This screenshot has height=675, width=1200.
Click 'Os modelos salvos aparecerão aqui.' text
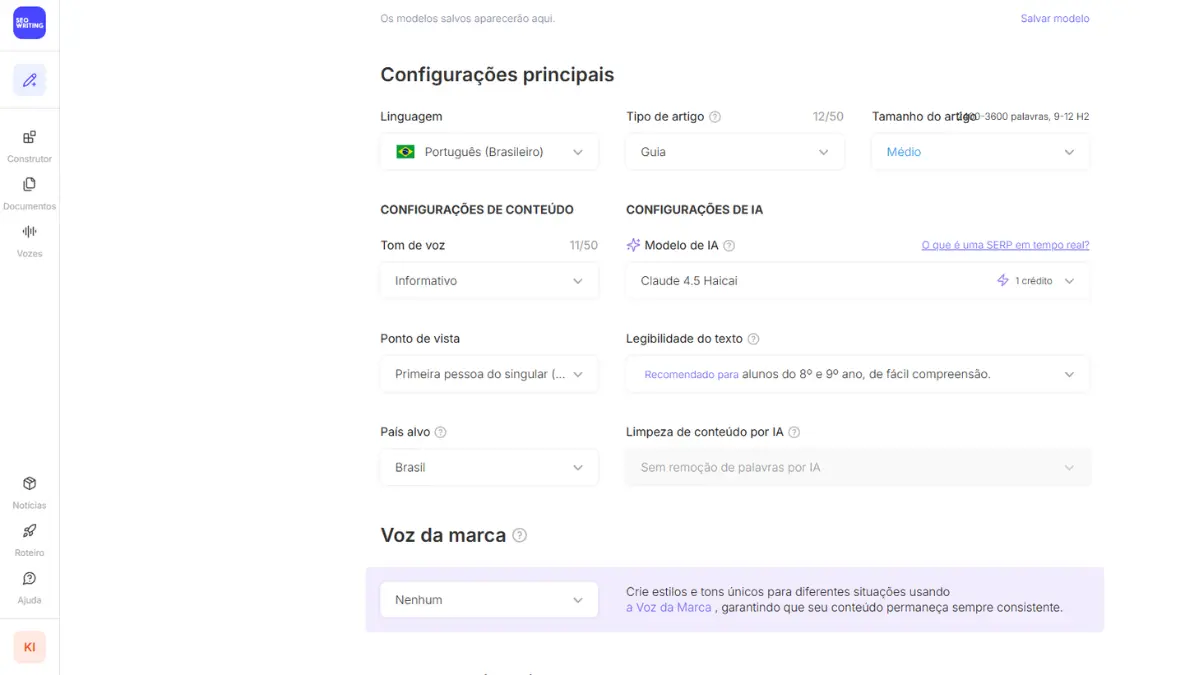(x=468, y=18)
